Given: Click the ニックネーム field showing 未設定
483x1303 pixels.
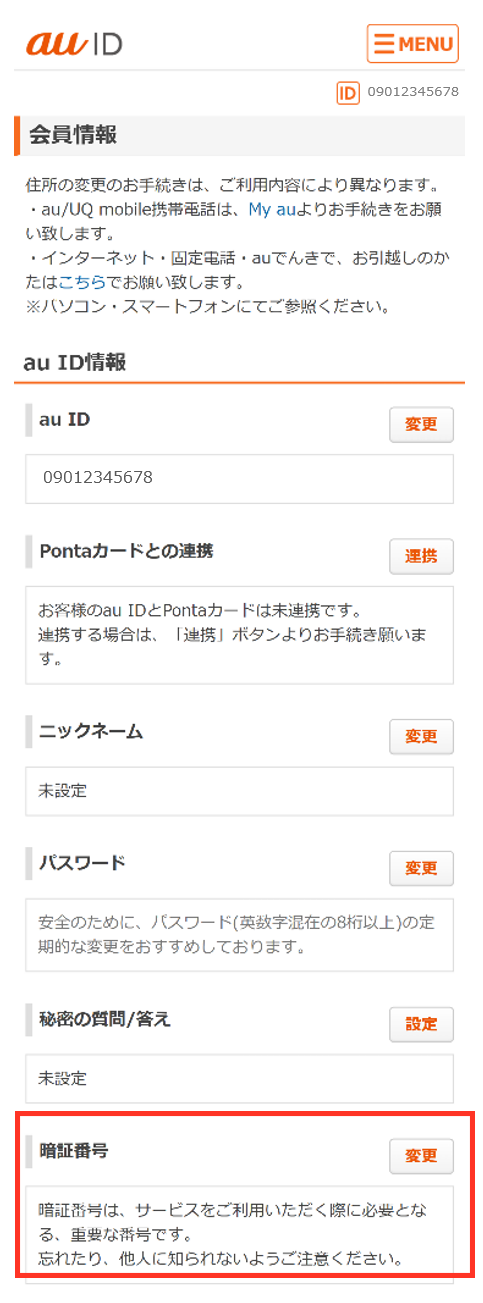Looking at the screenshot, I should (240, 791).
